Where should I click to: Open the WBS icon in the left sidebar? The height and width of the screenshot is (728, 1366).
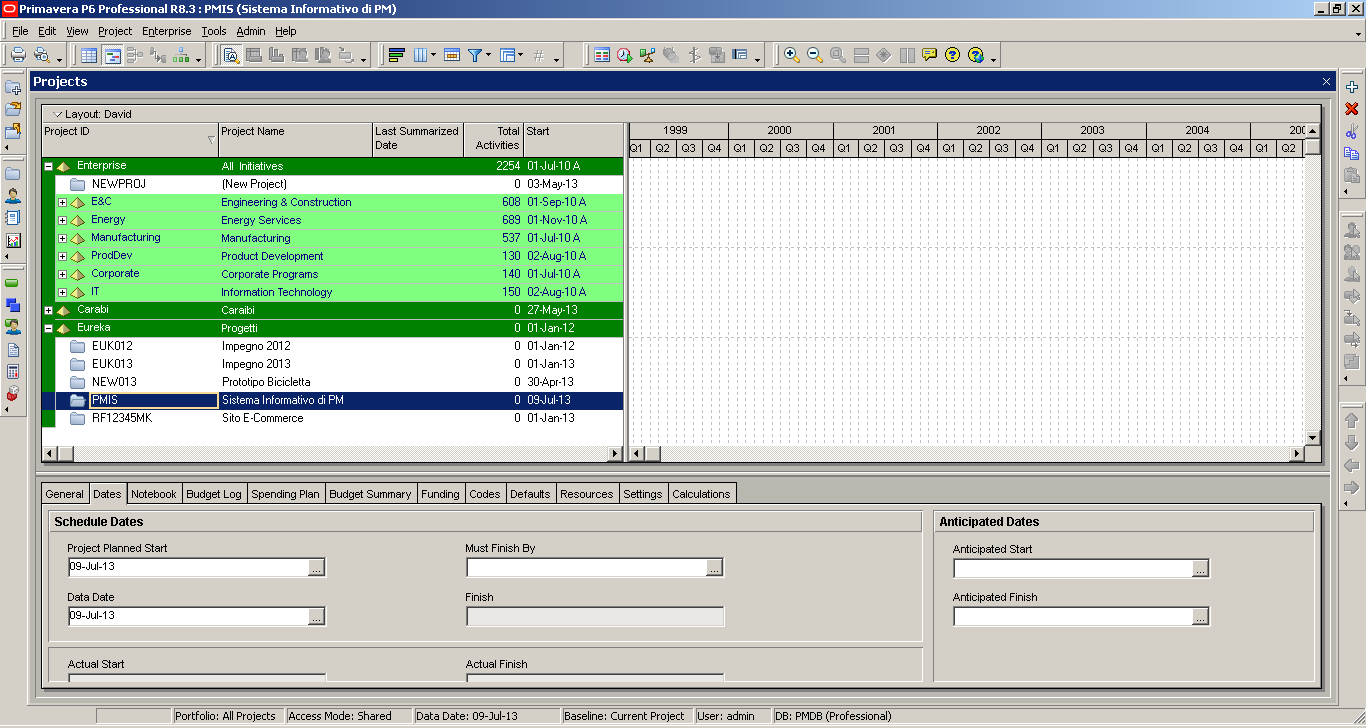click(x=13, y=305)
